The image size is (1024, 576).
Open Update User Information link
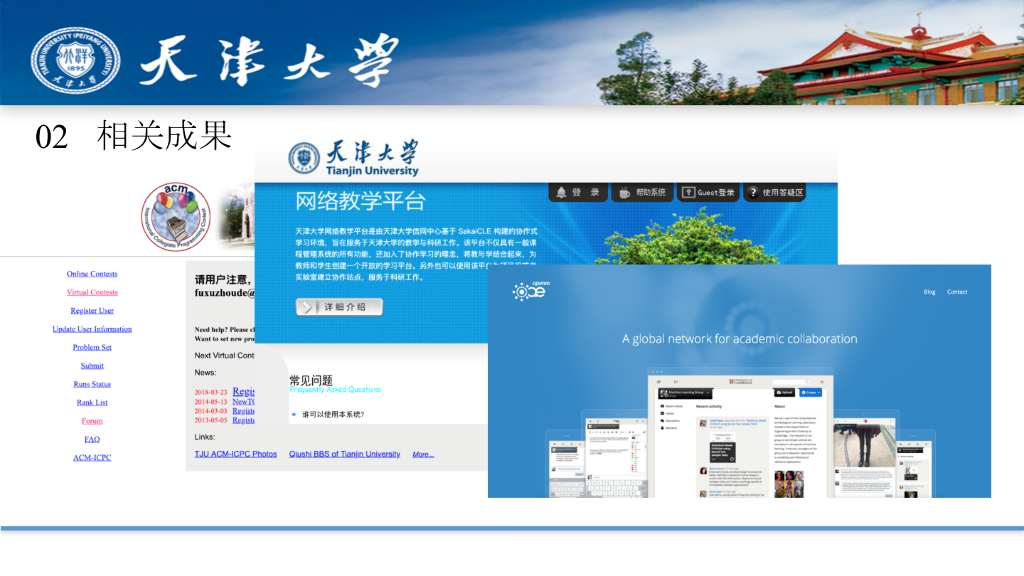(92, 328)
